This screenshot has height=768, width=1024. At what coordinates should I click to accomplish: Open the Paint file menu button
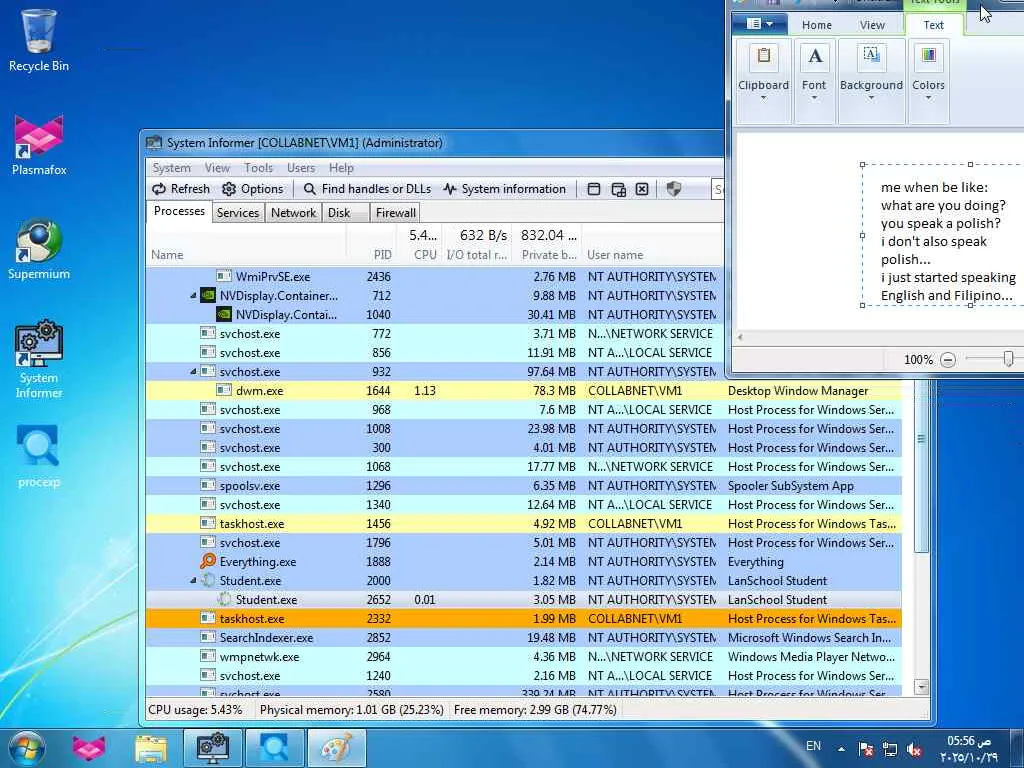point(759,24)
